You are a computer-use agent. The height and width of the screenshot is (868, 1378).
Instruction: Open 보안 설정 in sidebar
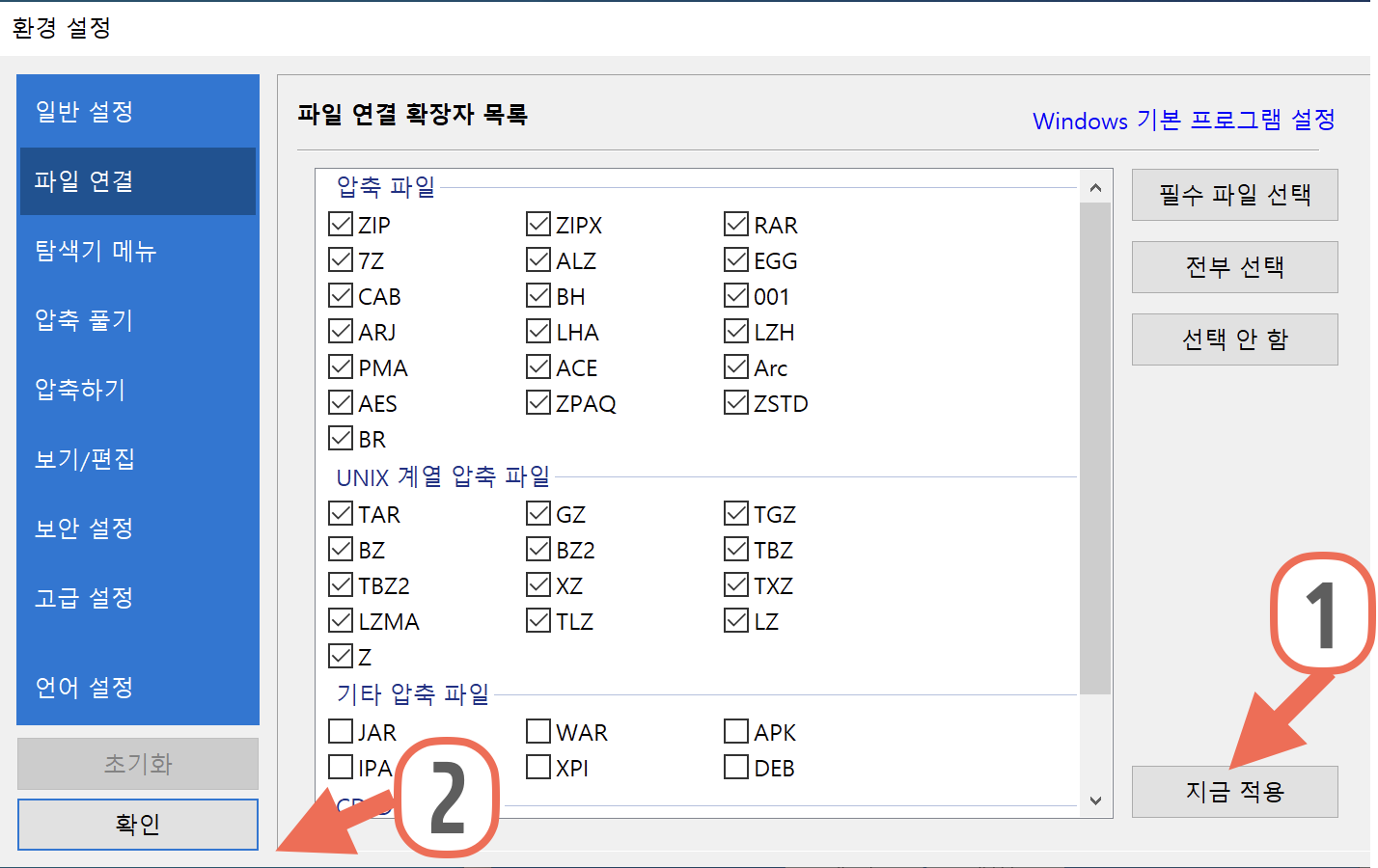pyautogui.click(x=138, y=529)
